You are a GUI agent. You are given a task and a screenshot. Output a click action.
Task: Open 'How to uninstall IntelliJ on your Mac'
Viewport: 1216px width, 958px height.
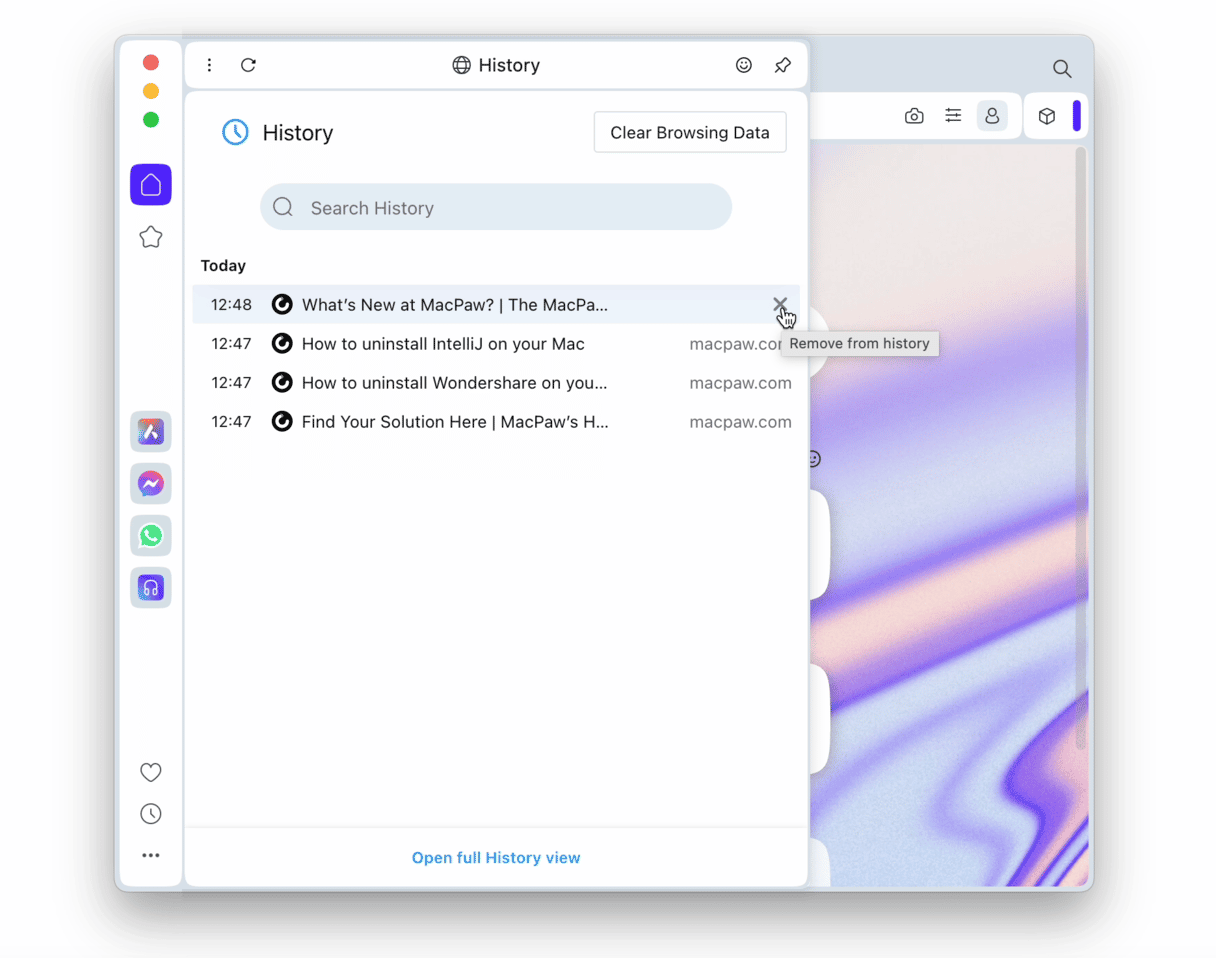443,344
